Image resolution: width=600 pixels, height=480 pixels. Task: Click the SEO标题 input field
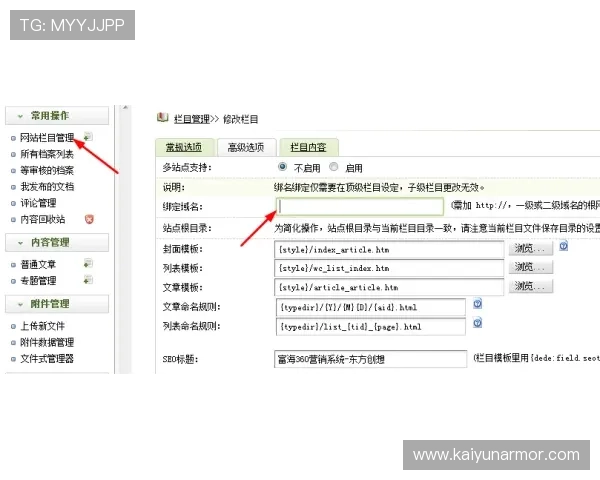coord(370,359)
